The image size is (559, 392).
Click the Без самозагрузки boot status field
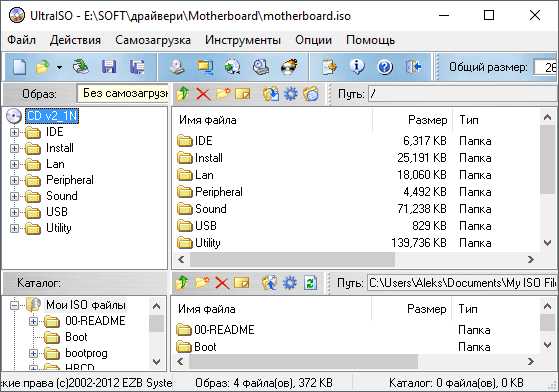click(122, 93)
